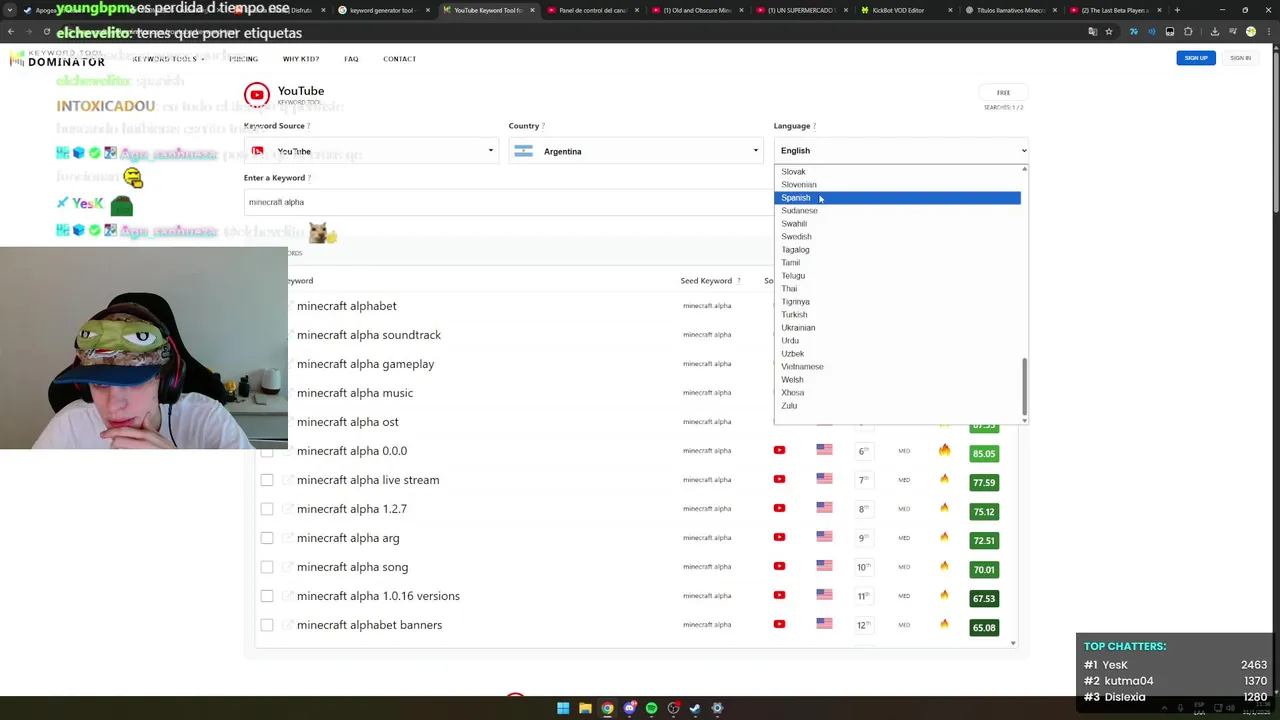The width and height of the screenshot is (1280, 720).
Task: Check the box for minecraft alpha 0.0.0
Action: click(x=267, y=451)
